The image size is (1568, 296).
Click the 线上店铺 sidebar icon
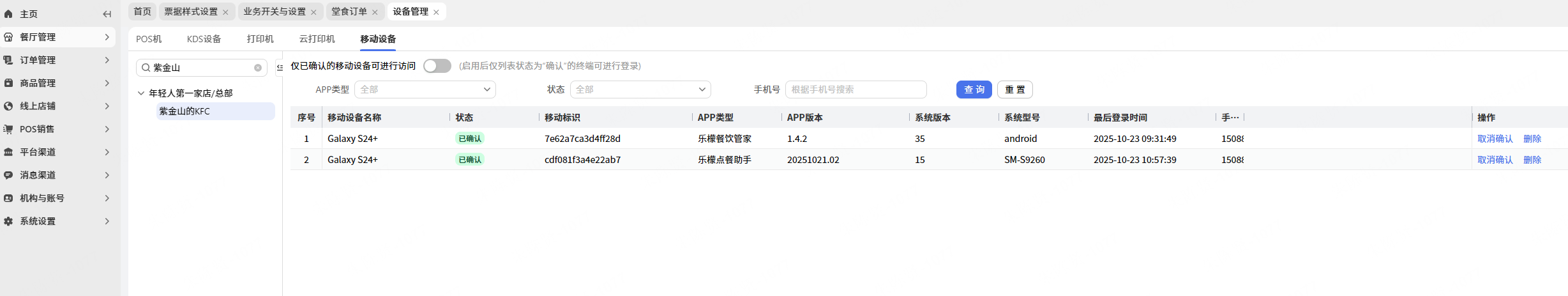[8, 106]
